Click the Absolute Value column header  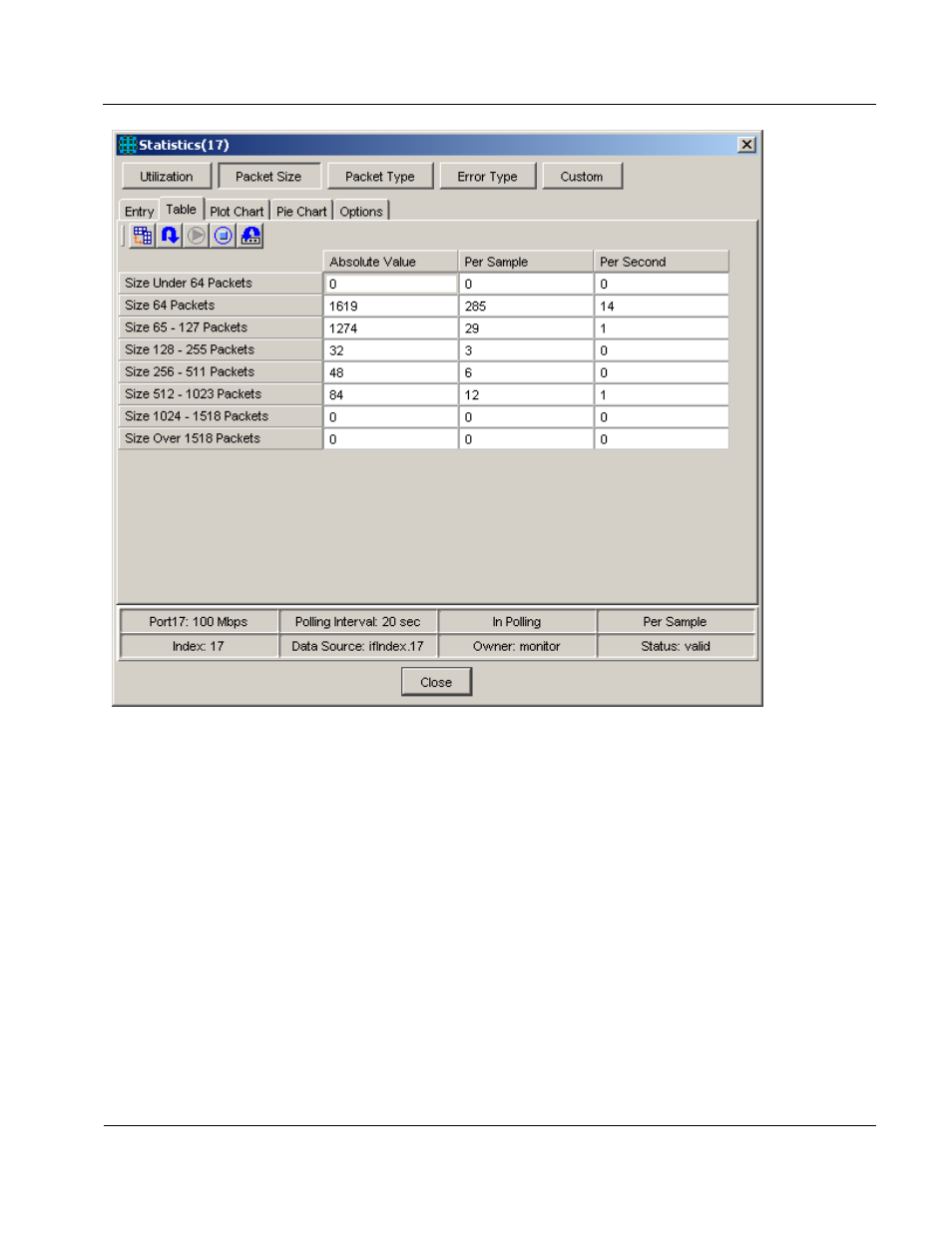point(390,262)
